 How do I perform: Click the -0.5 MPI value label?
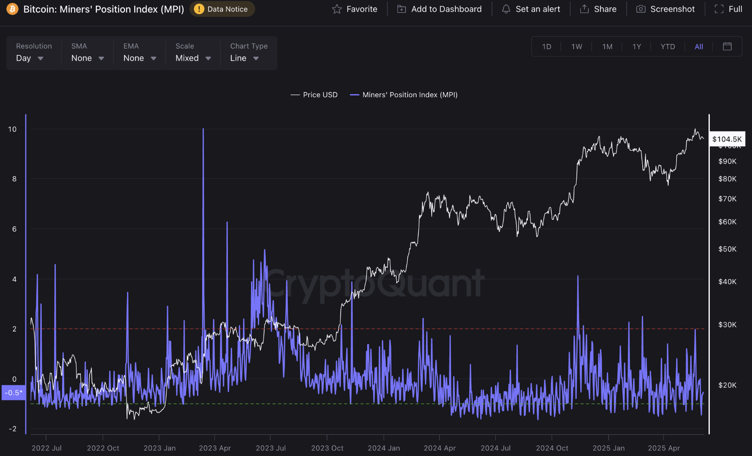coord(13,393)
